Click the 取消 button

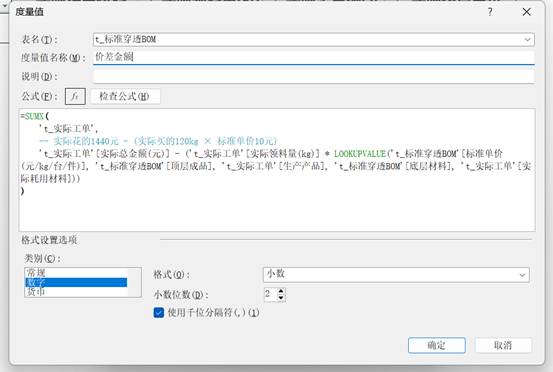click(503, 345)
